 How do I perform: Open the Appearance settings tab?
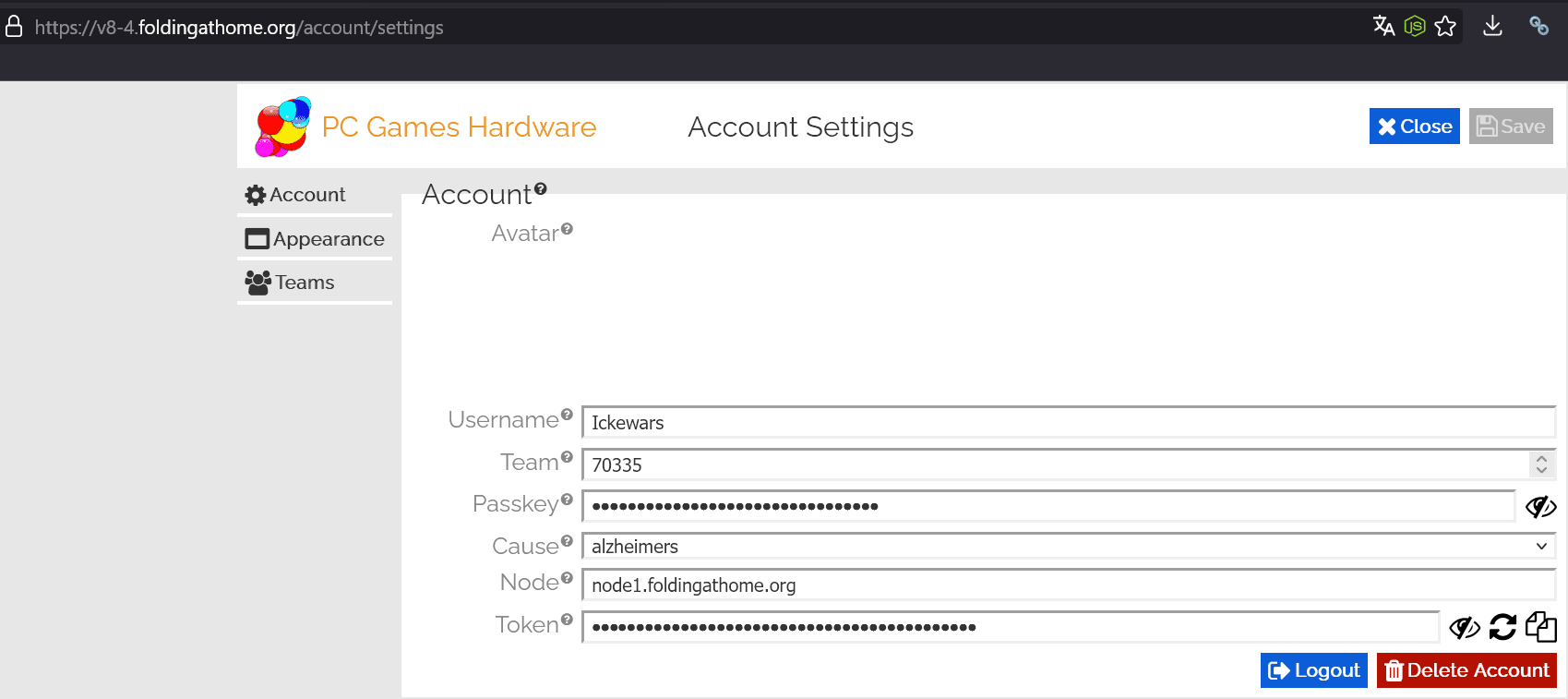pos(315,239)
